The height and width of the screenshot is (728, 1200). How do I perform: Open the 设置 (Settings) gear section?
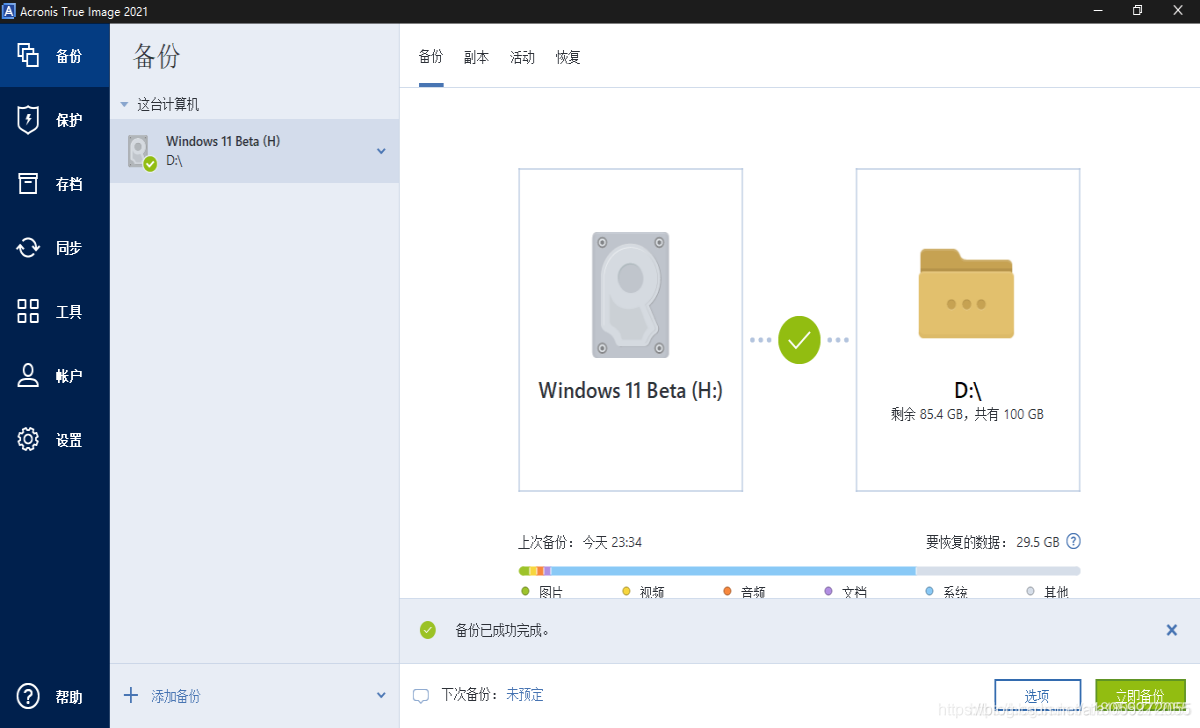click(54, 440)
